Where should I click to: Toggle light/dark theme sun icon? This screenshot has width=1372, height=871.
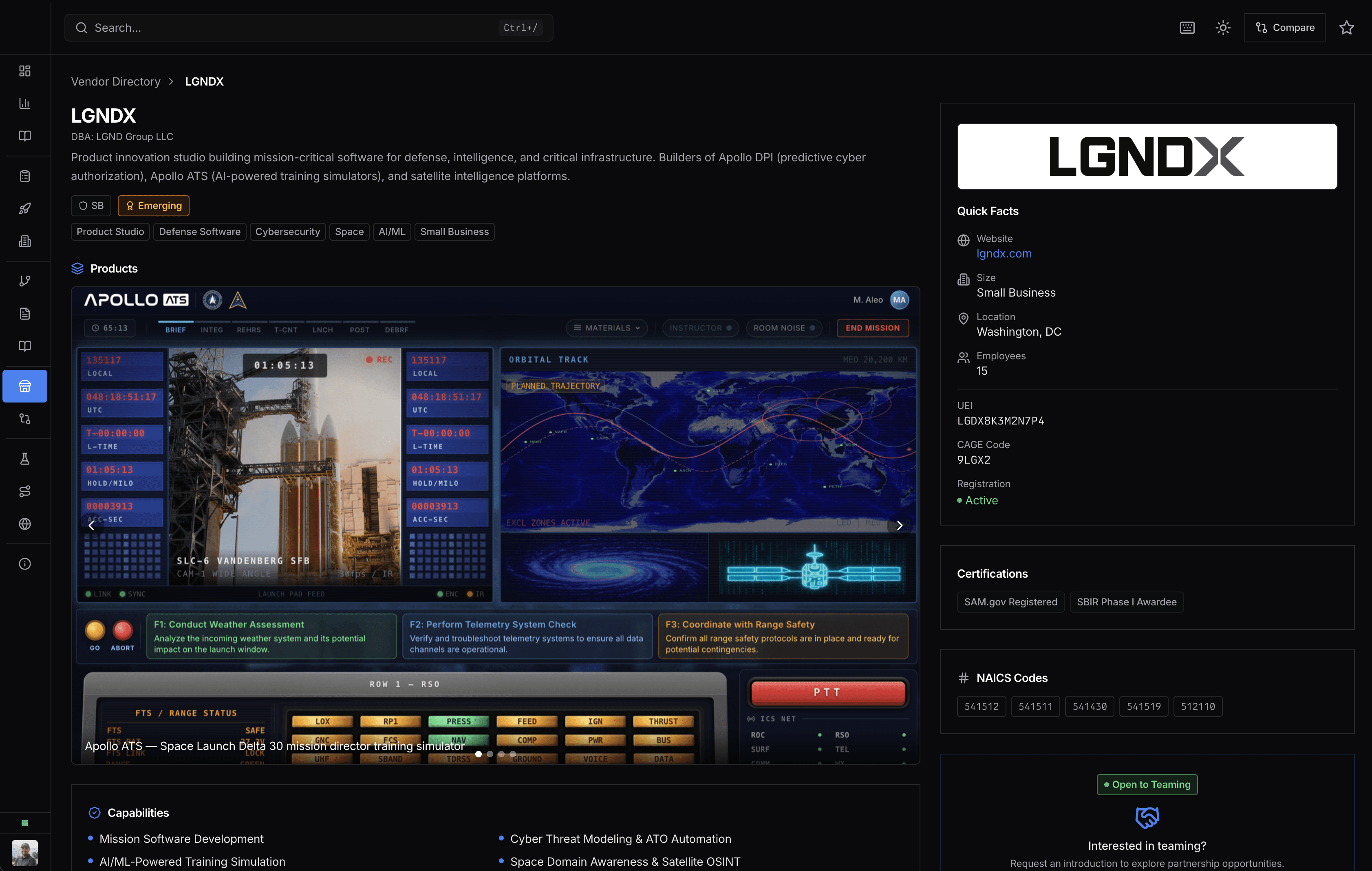(1223, 27)
